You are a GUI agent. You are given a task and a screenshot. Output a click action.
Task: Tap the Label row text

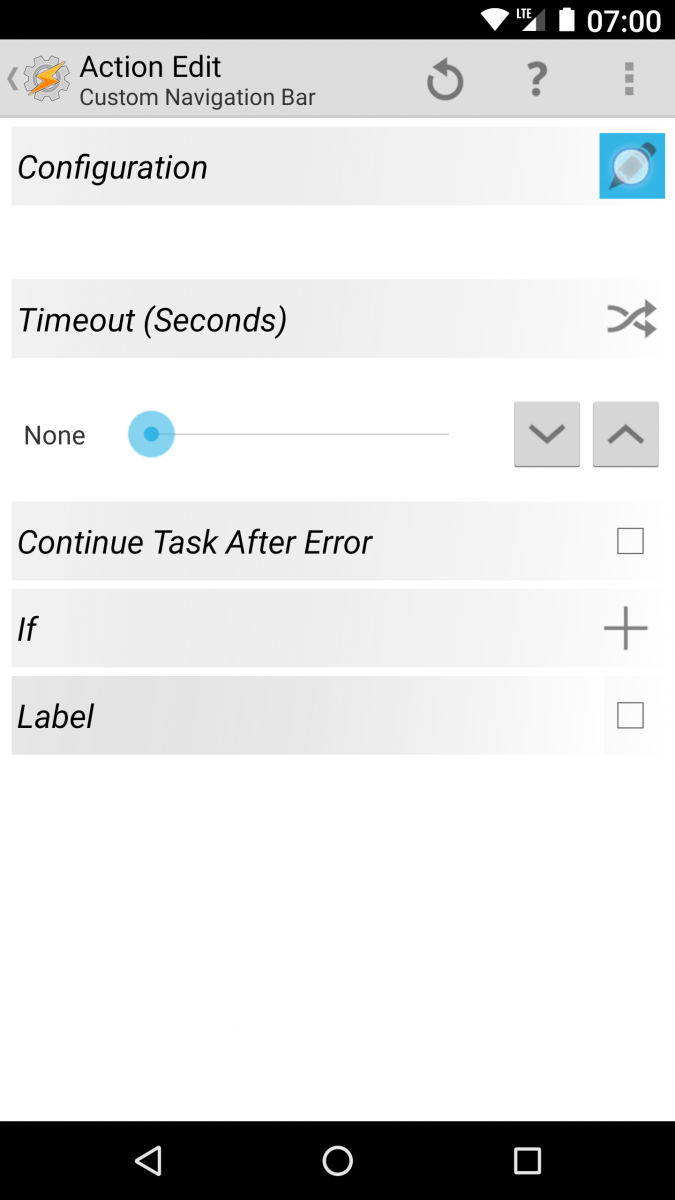(x=55, y=715)
